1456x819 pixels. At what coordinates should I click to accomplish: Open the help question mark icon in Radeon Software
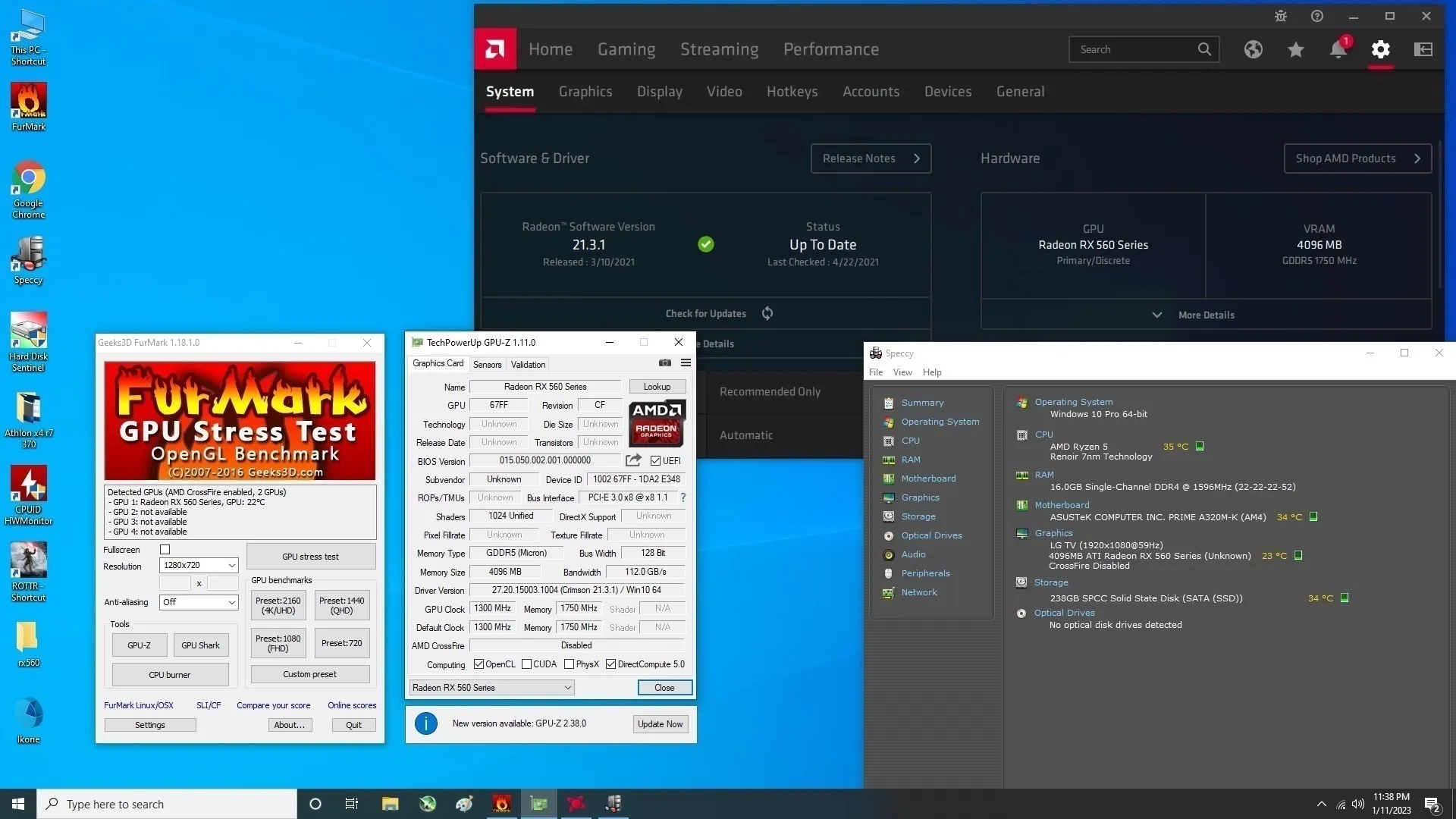click(1317, 16)
